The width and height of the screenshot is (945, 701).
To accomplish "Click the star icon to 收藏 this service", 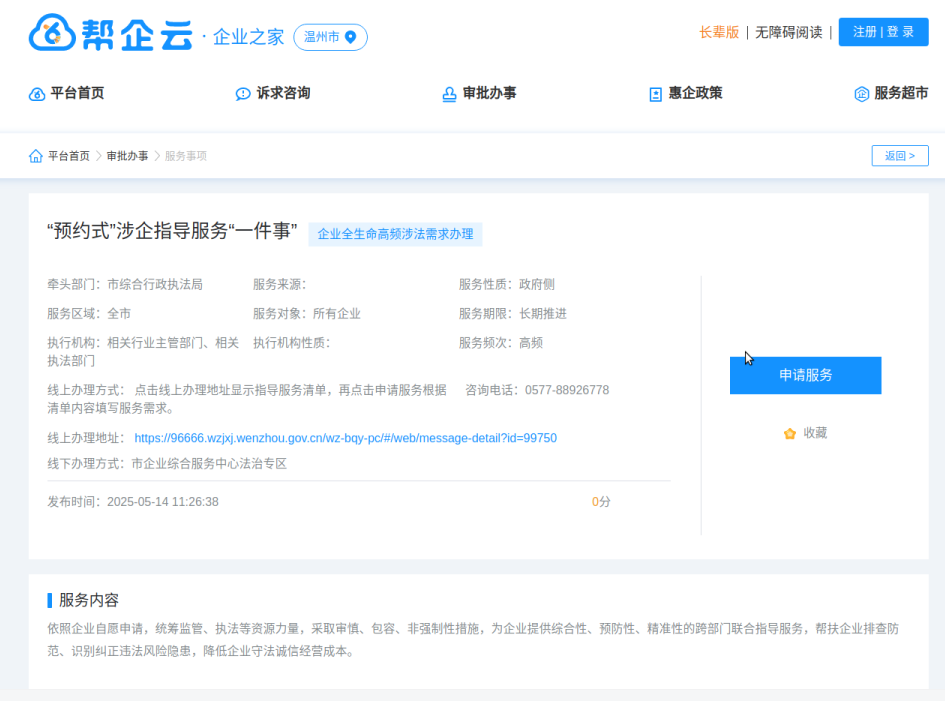I will [x=789, y=433].
